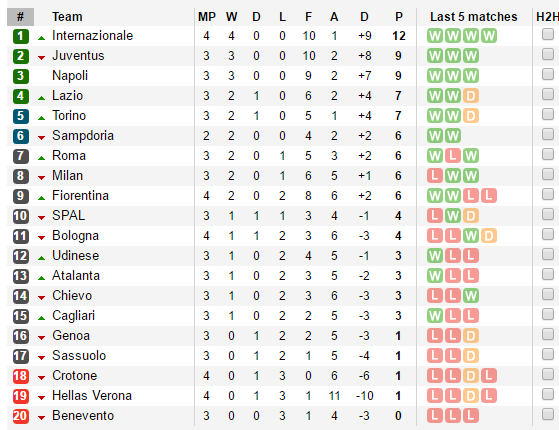Screen dimensions: 559x430
Task: Open the Juventus team link
Action: tap(78, 56)
